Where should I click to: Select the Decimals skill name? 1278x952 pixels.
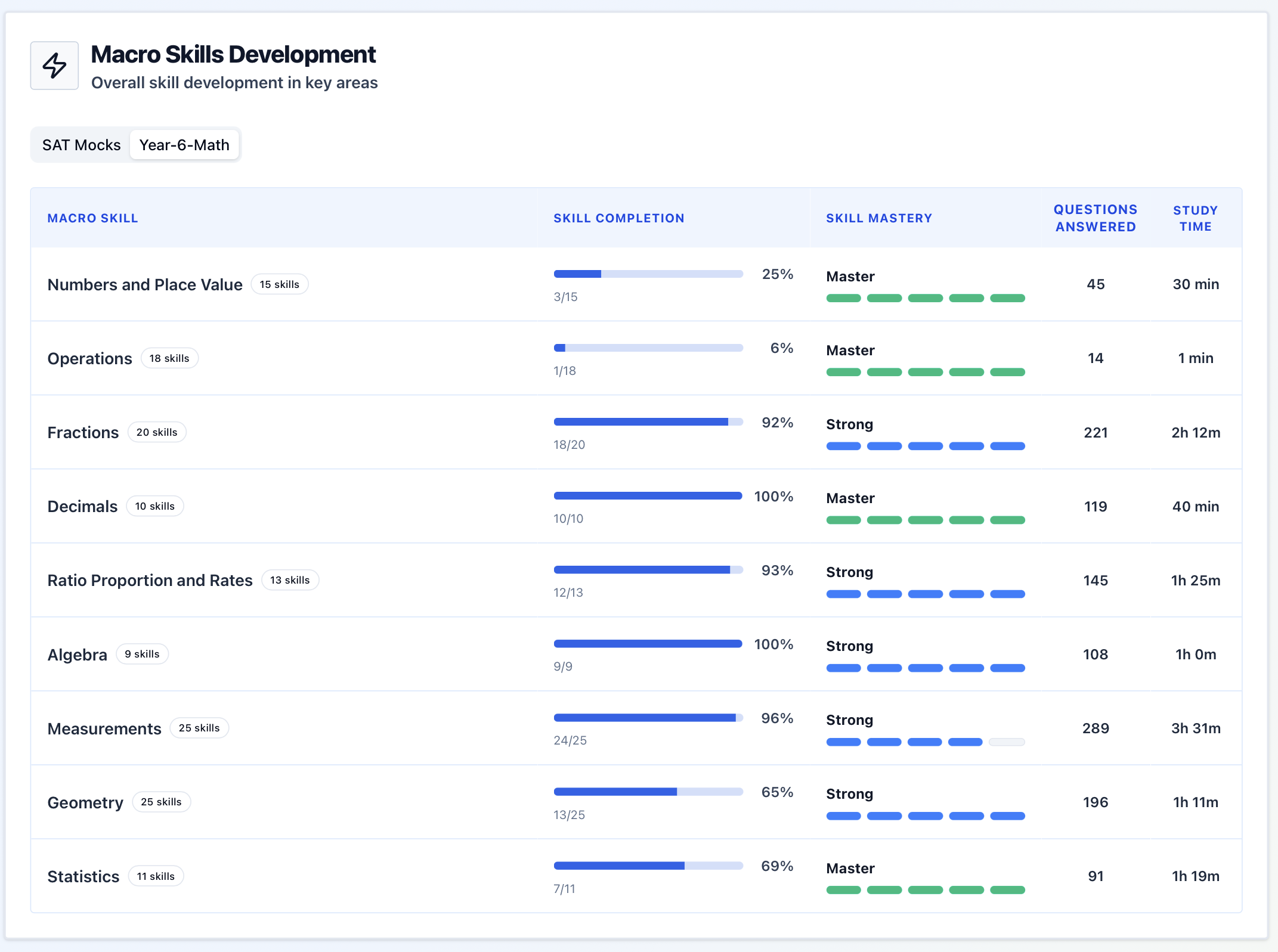(82, 506)
